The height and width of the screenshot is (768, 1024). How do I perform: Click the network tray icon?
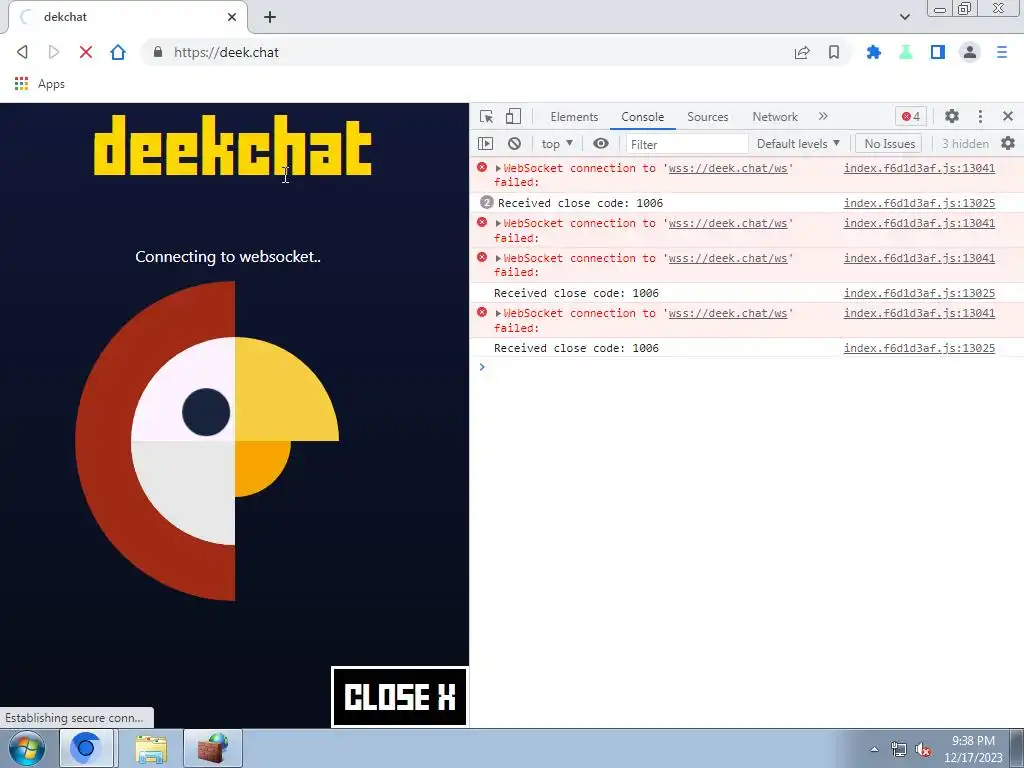pyautogui.click(x=899, y=749)
